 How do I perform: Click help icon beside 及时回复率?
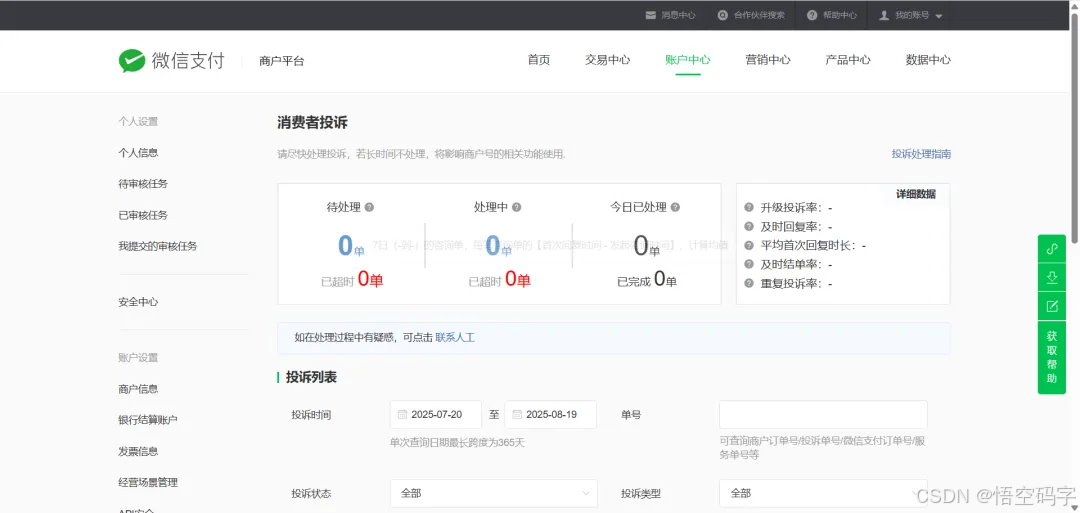click(749, 227)
